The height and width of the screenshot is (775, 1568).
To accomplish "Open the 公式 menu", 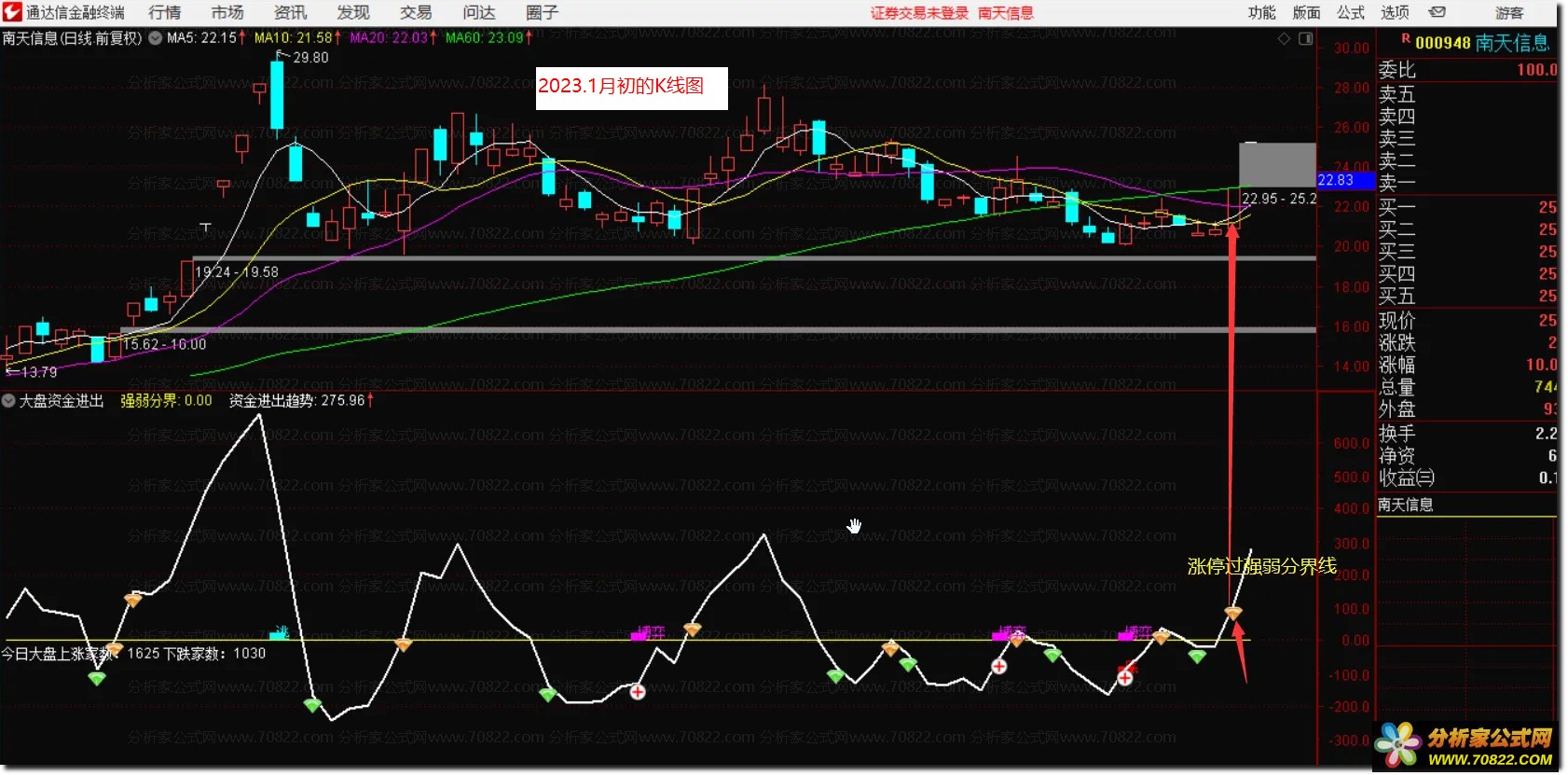I will [1351, 12].
